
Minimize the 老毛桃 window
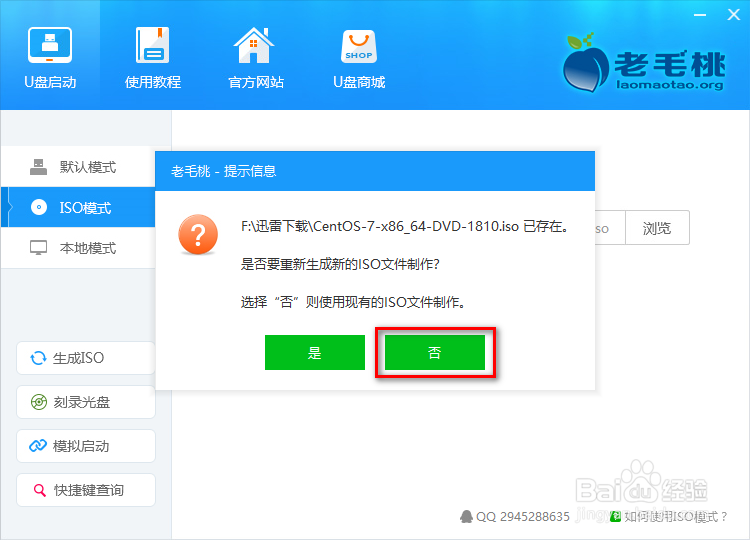700,15
